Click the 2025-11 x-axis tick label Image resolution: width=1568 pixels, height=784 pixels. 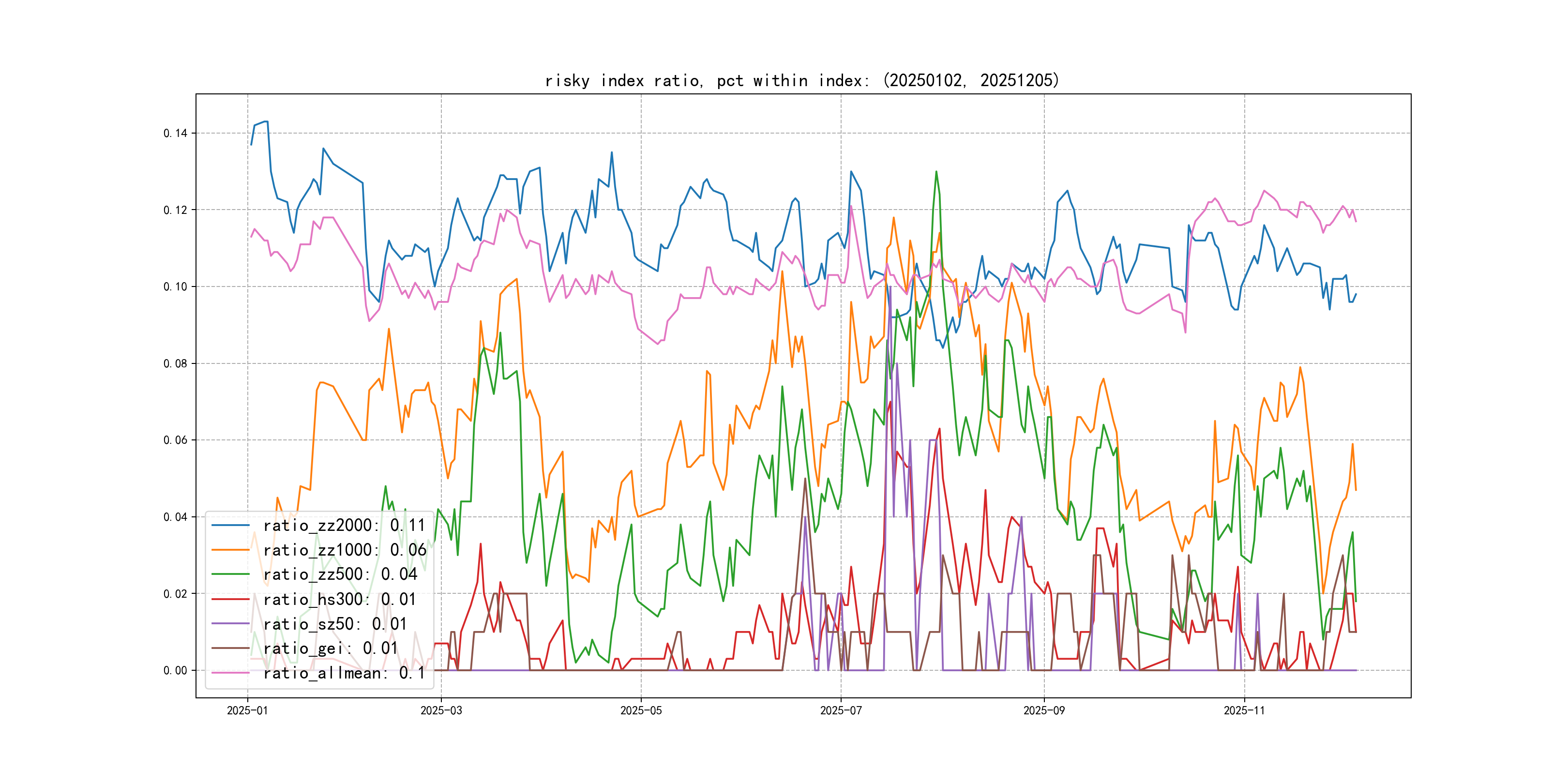click(x=1244, y=711)
